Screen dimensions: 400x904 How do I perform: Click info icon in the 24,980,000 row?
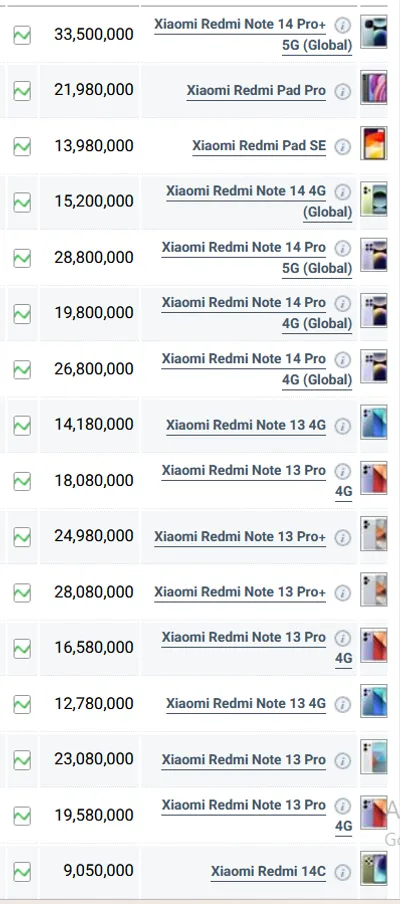tap(342, 538)
